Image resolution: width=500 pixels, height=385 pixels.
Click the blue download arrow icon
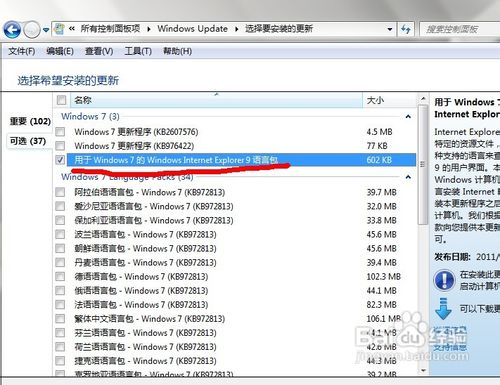click(x=443, y=309)
